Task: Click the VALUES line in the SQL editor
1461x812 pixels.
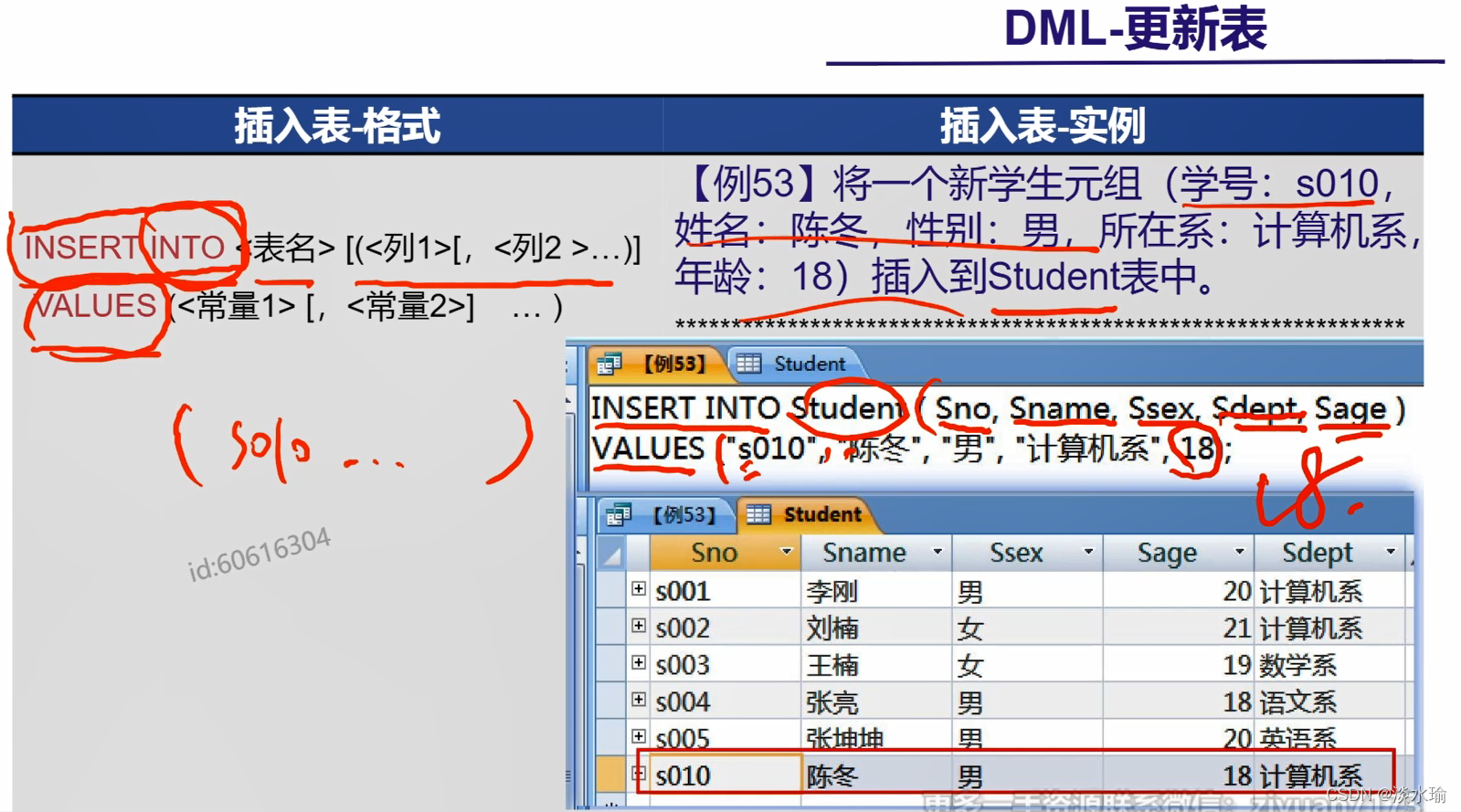Action: click(x=911, y=449)
